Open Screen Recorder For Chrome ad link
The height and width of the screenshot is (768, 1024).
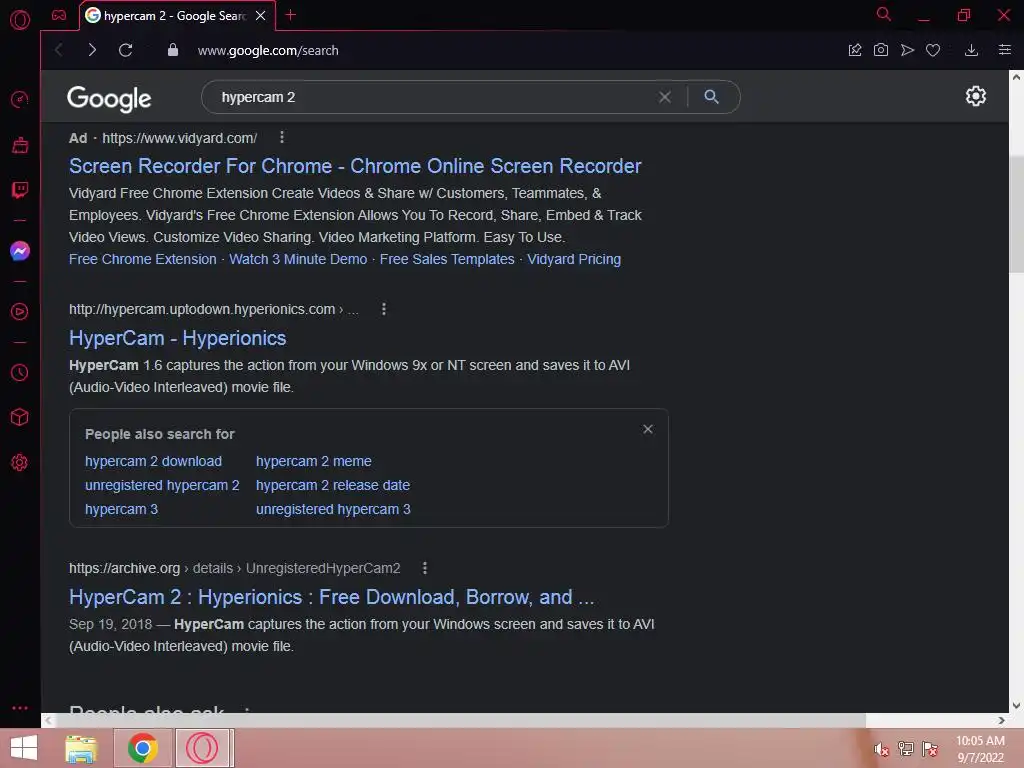[x=355, y=166]
